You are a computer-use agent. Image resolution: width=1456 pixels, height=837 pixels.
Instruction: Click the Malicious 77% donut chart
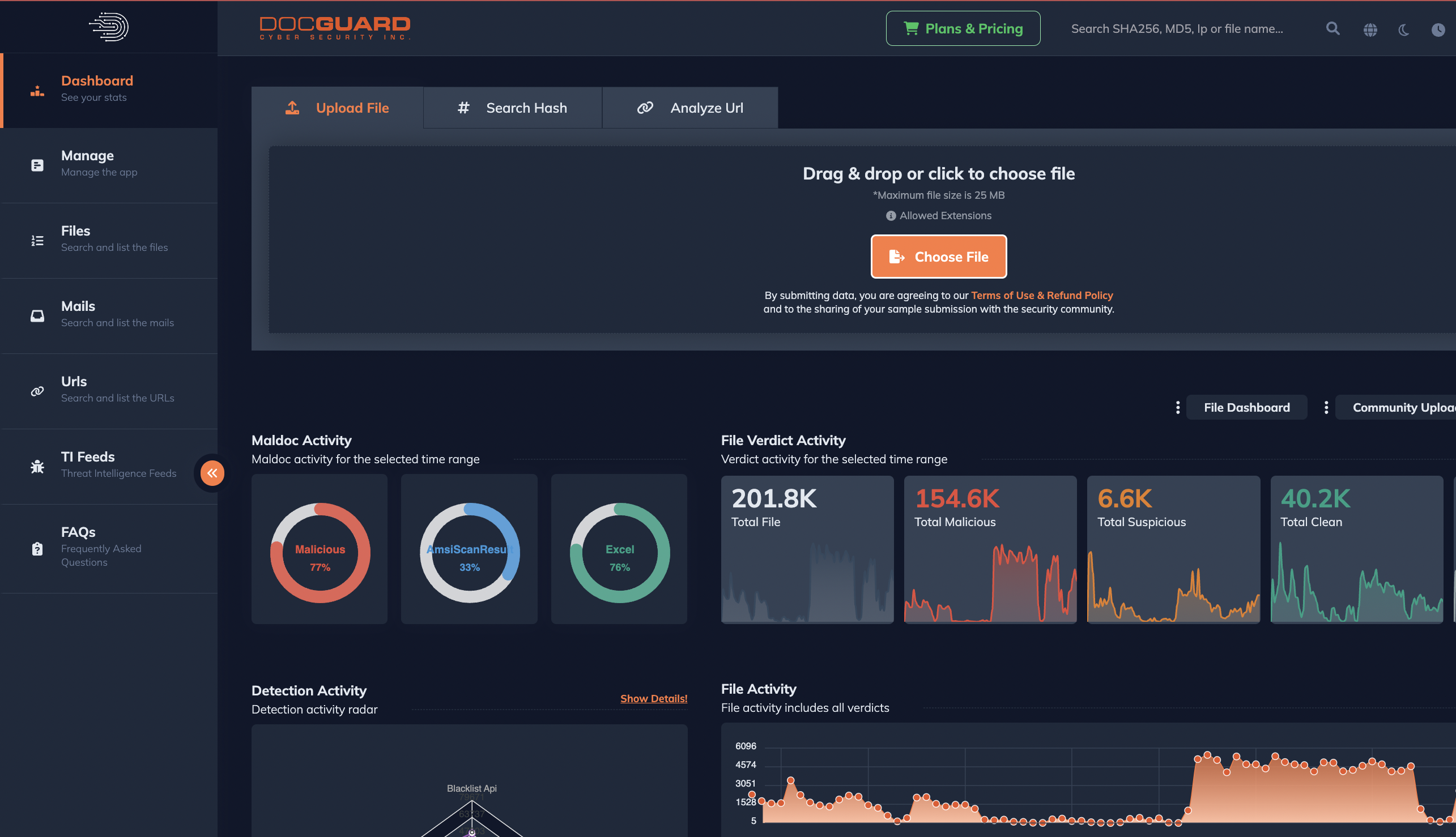tap(320, 553)
